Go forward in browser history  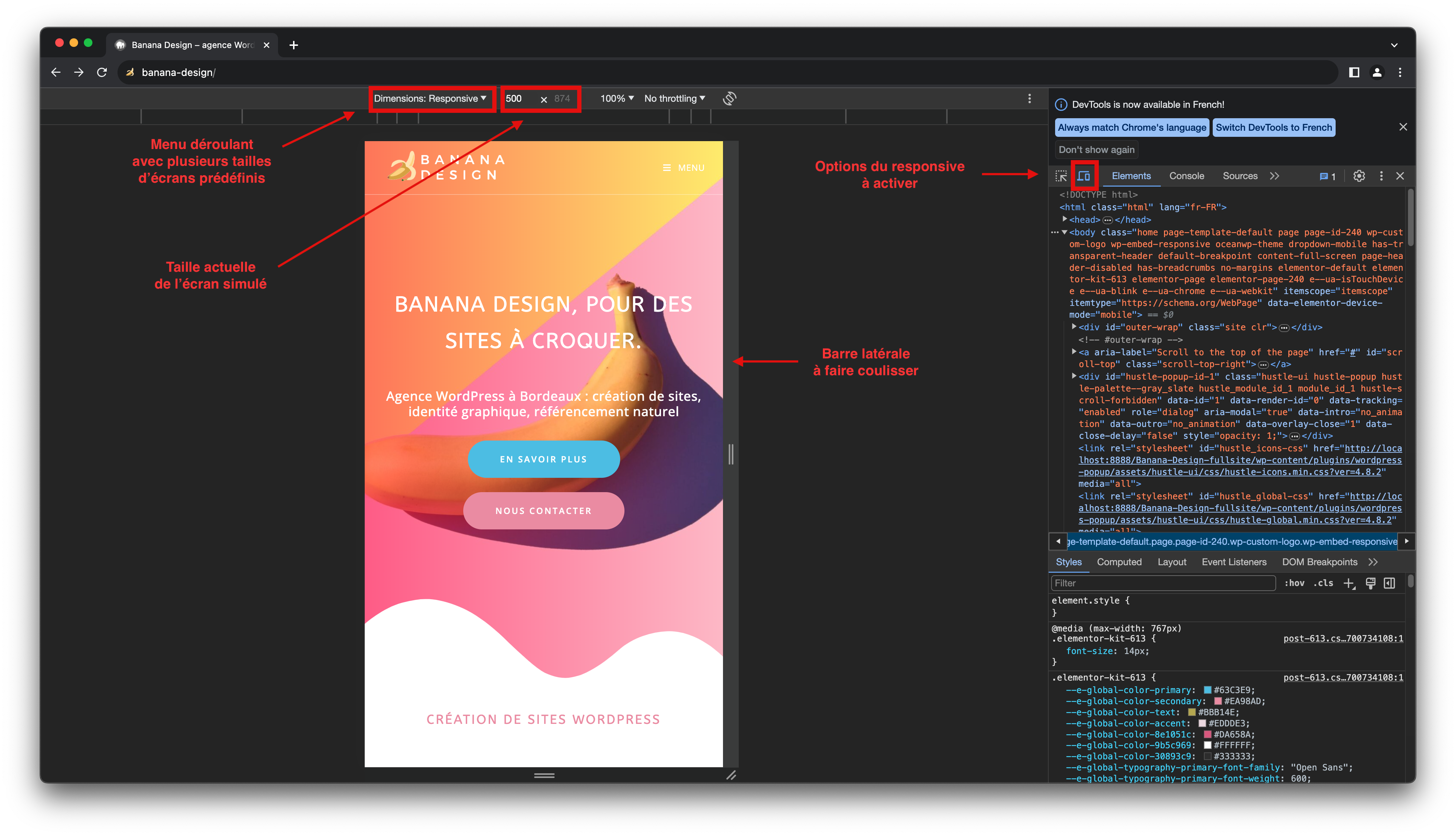pyautogui.click(x=79, y=72)
